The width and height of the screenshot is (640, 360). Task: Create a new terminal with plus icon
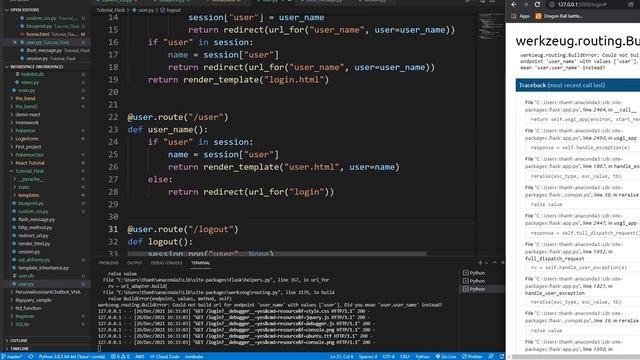[x=480, y=263]
